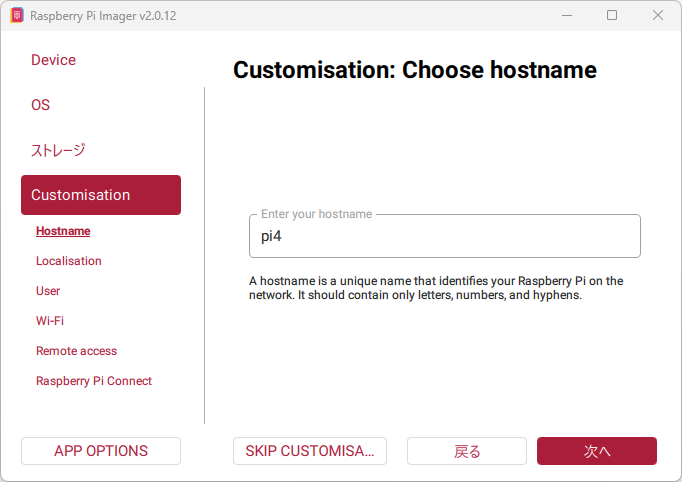
Task: Open the Localisation sub-step
Action: tap(69, 261)
